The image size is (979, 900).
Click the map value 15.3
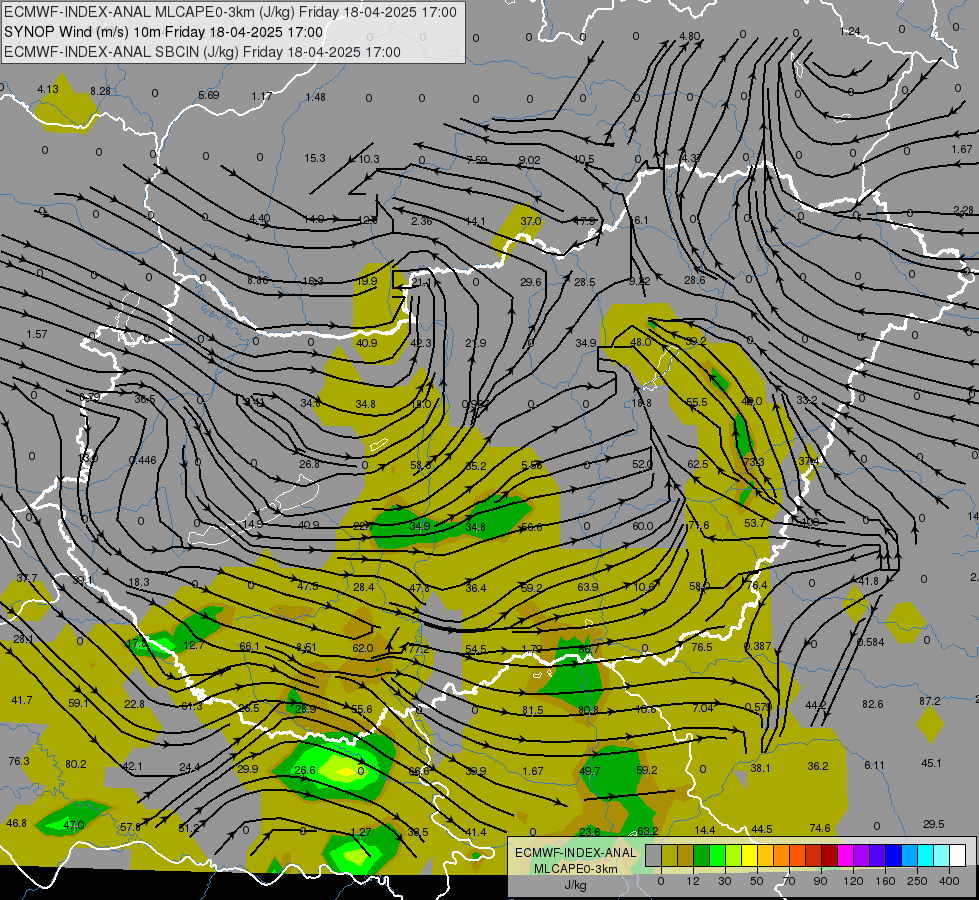tap(315, 158)
